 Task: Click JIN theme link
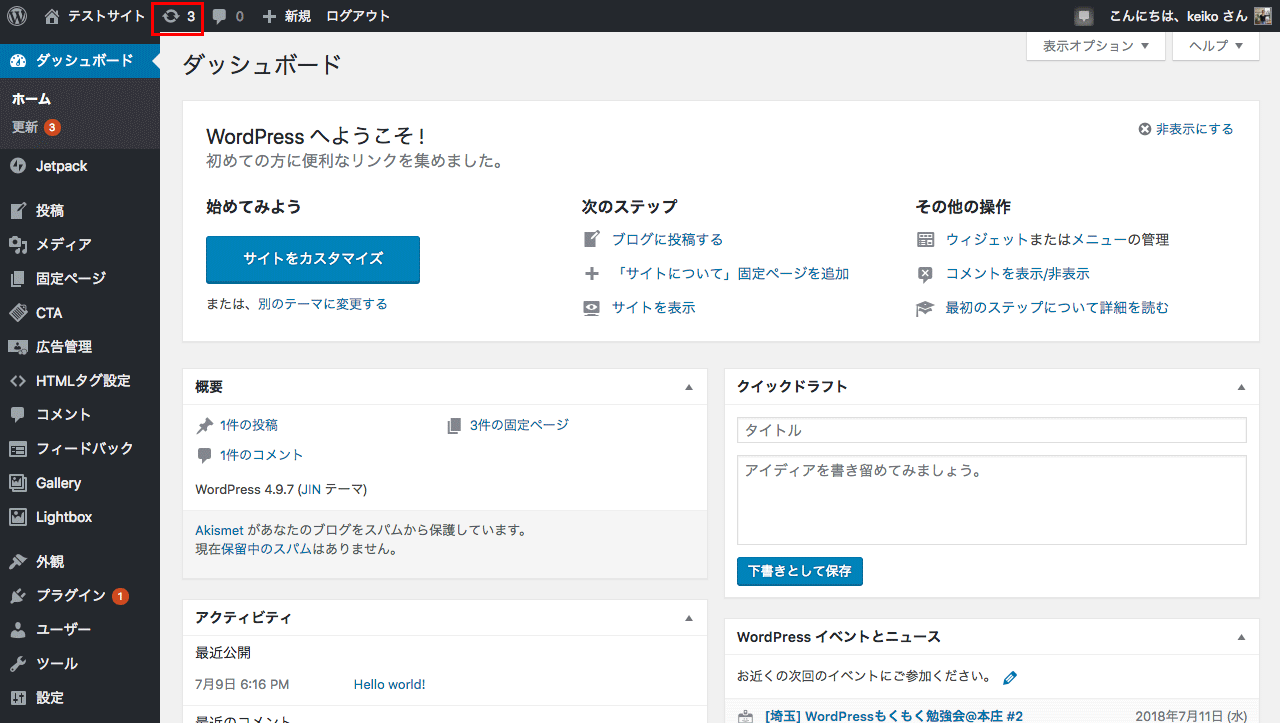pos(309,490)
